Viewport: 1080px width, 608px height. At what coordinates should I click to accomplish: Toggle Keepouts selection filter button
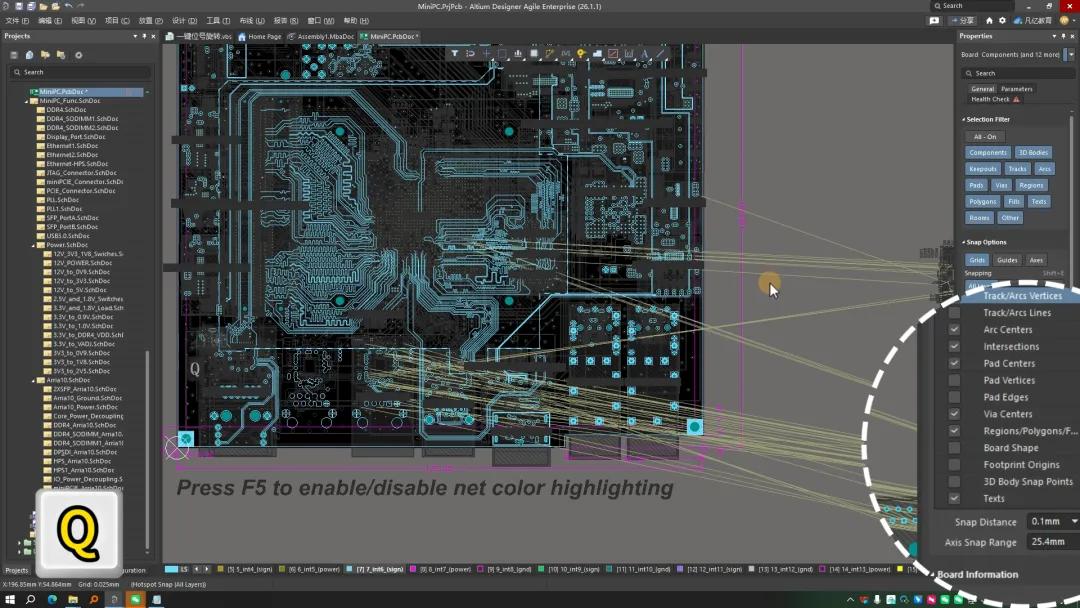(x=983, y=169)
